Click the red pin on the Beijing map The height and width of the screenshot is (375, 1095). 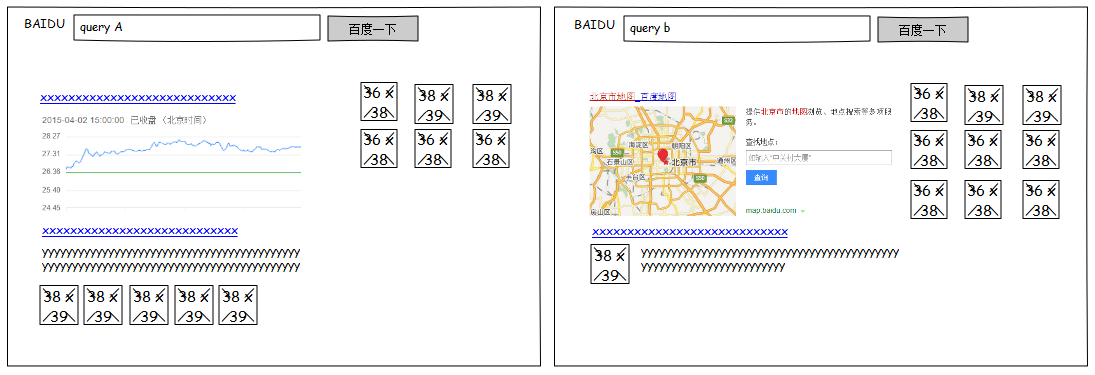[663, 156]
